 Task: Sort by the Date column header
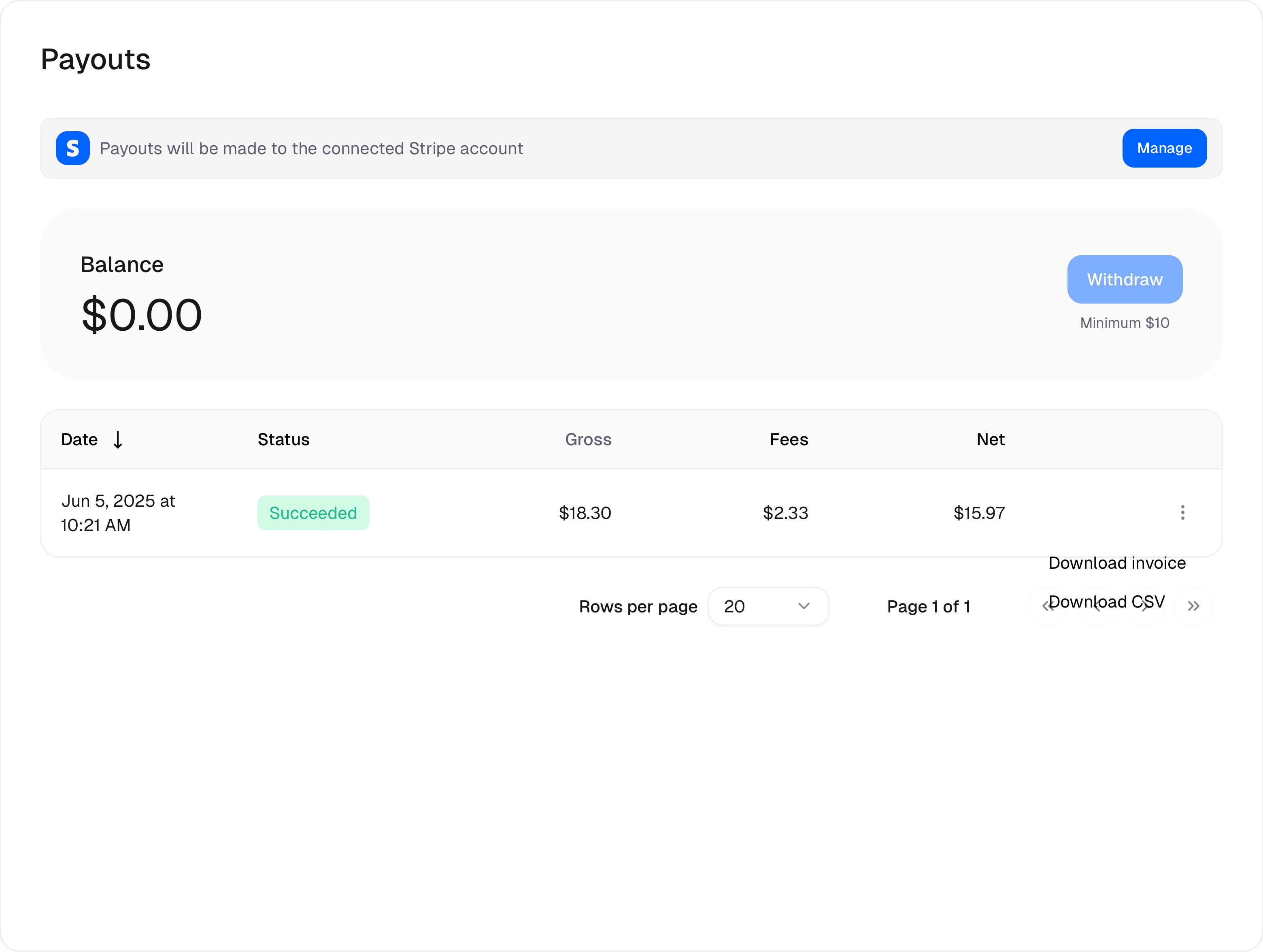pyautogui.click(x=79, y=440)
